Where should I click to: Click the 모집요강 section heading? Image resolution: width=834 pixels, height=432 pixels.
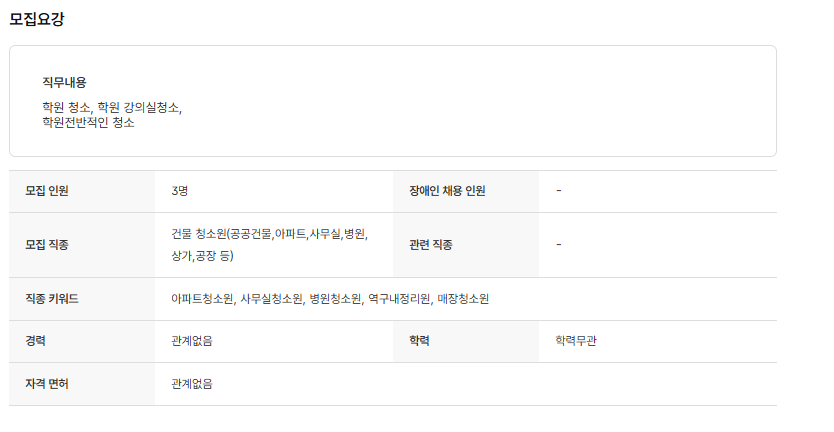click(37, 19)
